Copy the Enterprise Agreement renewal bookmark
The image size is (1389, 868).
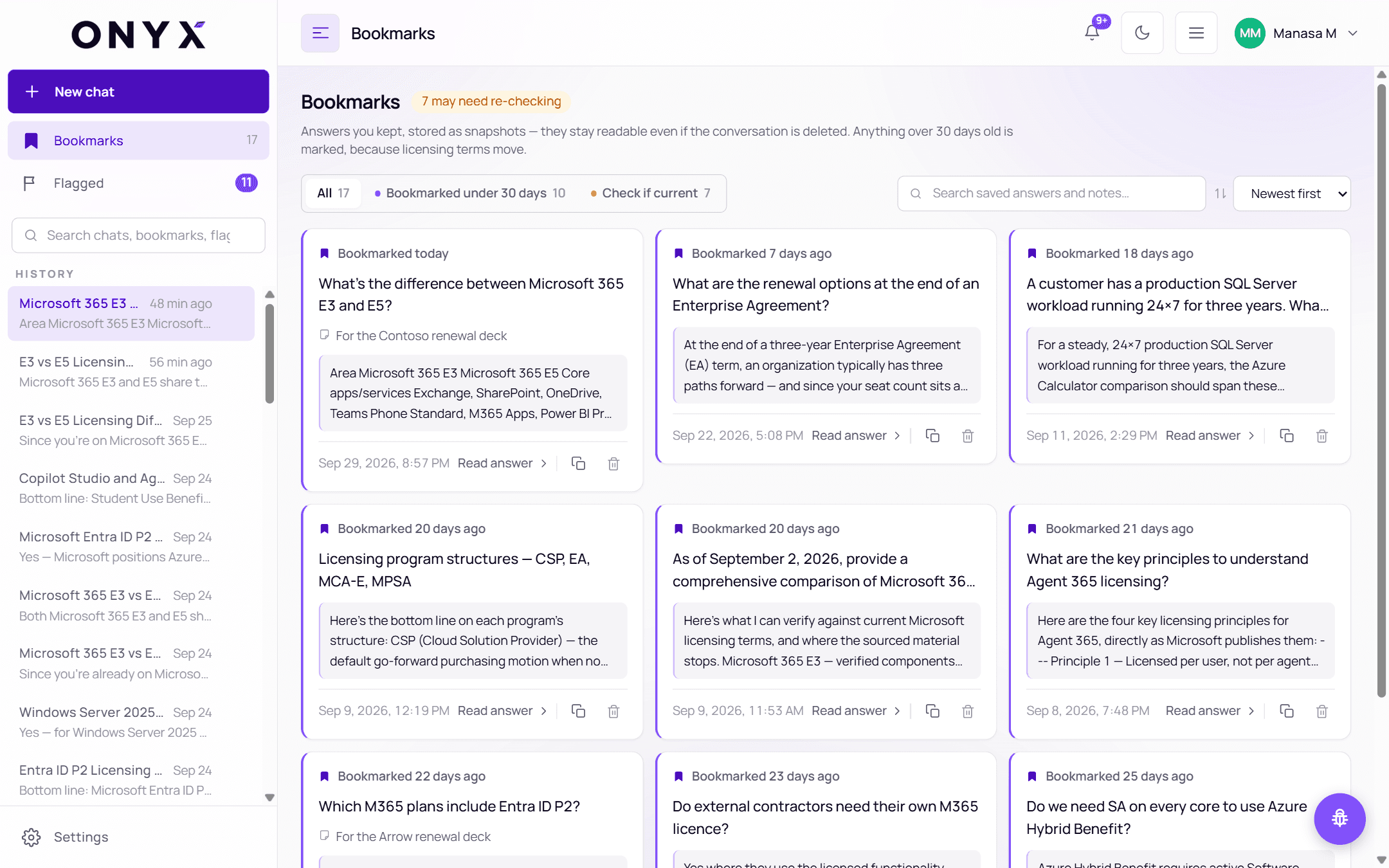click(932, 436)
